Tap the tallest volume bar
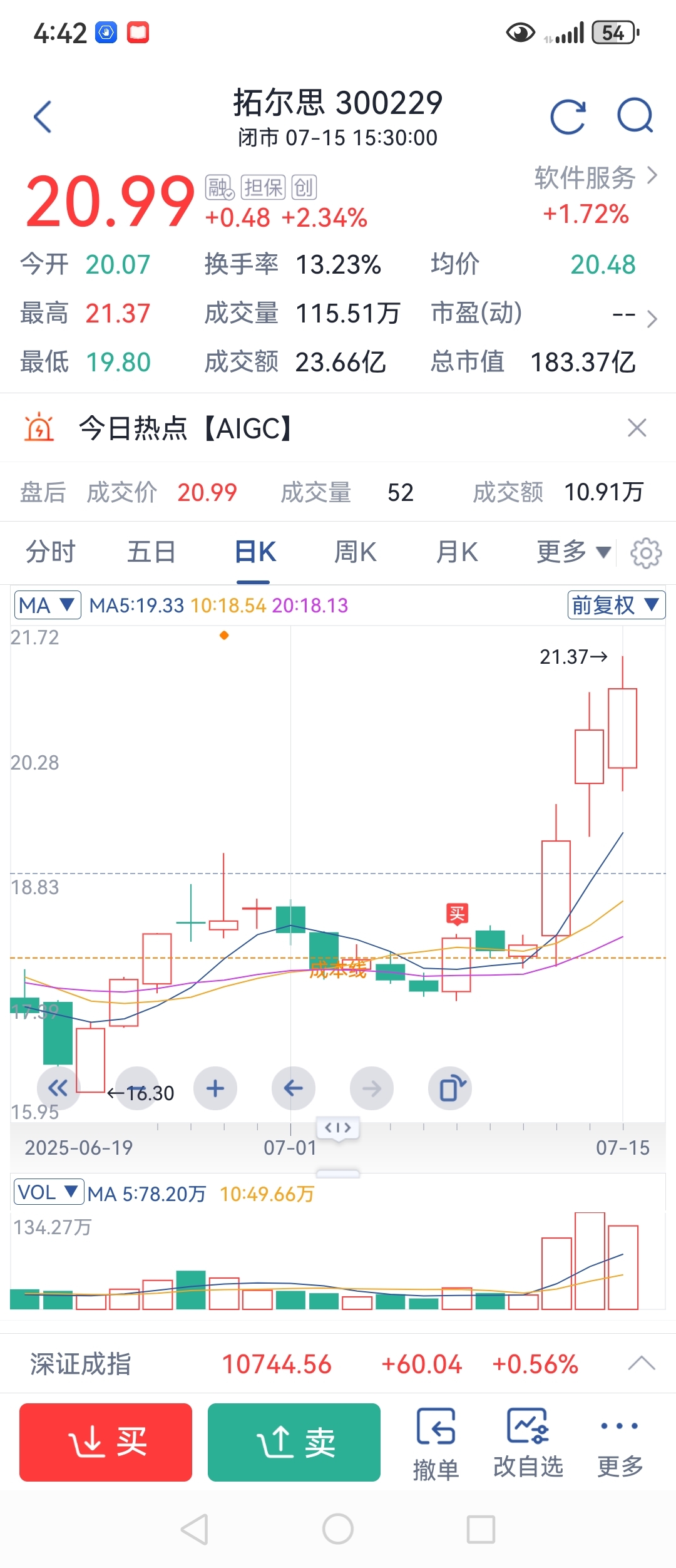This screenshot has width=676, height=1568. coord(590,1261)
